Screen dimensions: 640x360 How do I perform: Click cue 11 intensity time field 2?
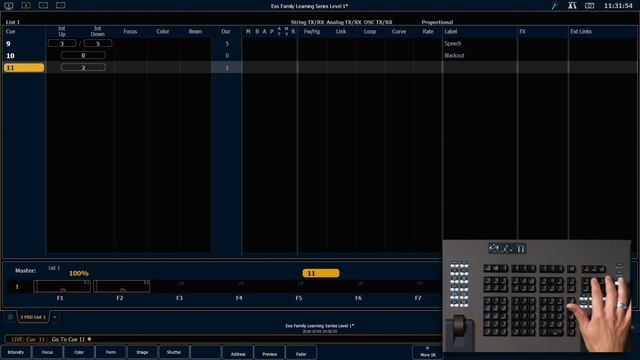click(83, 67)
